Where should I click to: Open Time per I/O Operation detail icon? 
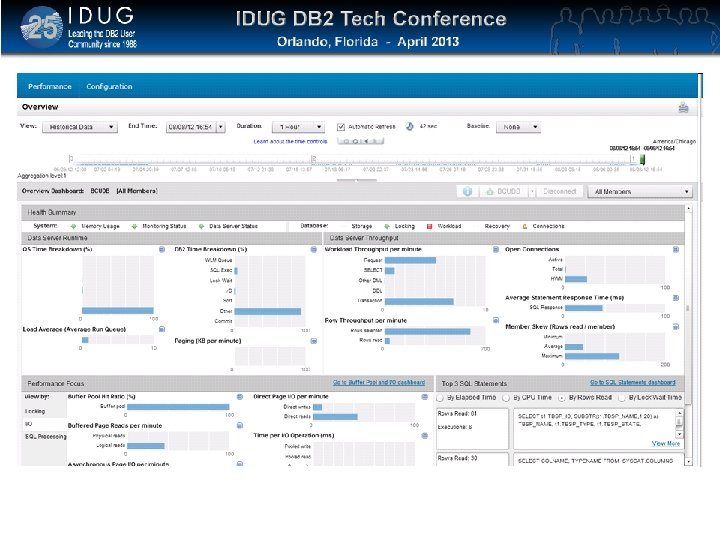(x=425, y=435)
